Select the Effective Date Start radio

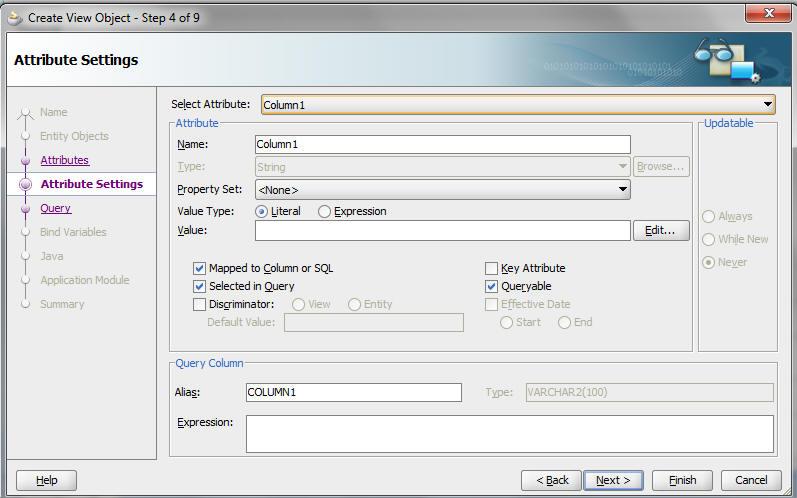[506, 322]
